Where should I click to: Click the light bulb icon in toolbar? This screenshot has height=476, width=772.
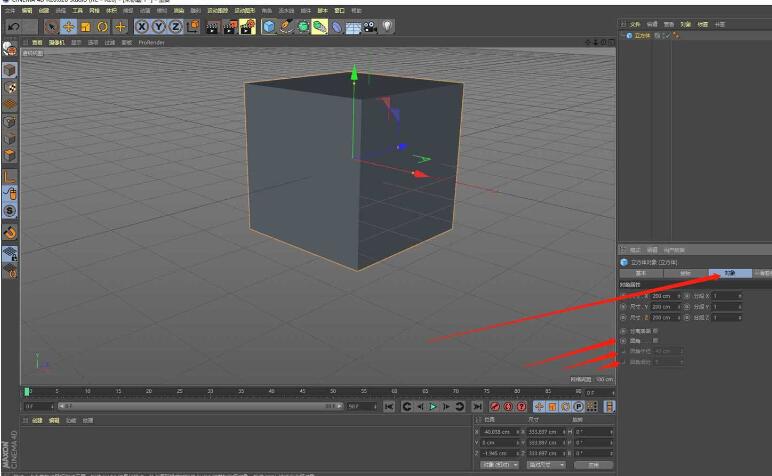[387, 27]
